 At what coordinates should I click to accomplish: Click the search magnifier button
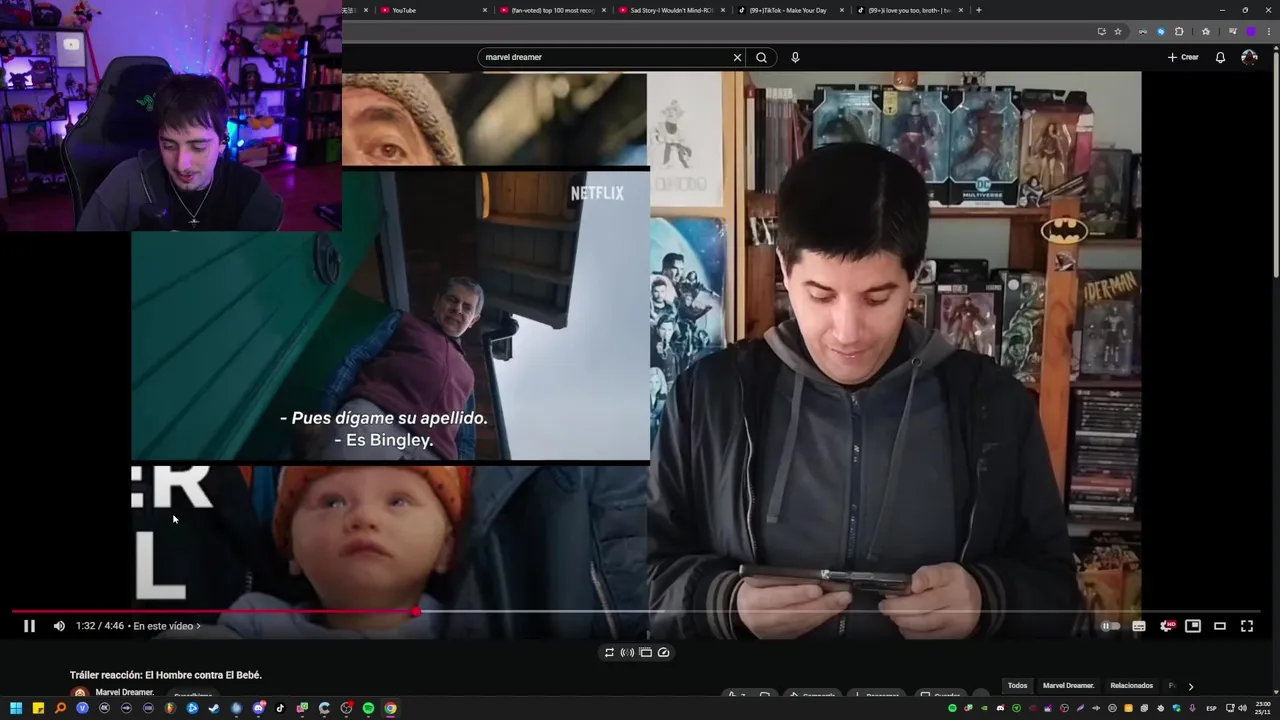[x=762, y=57]
